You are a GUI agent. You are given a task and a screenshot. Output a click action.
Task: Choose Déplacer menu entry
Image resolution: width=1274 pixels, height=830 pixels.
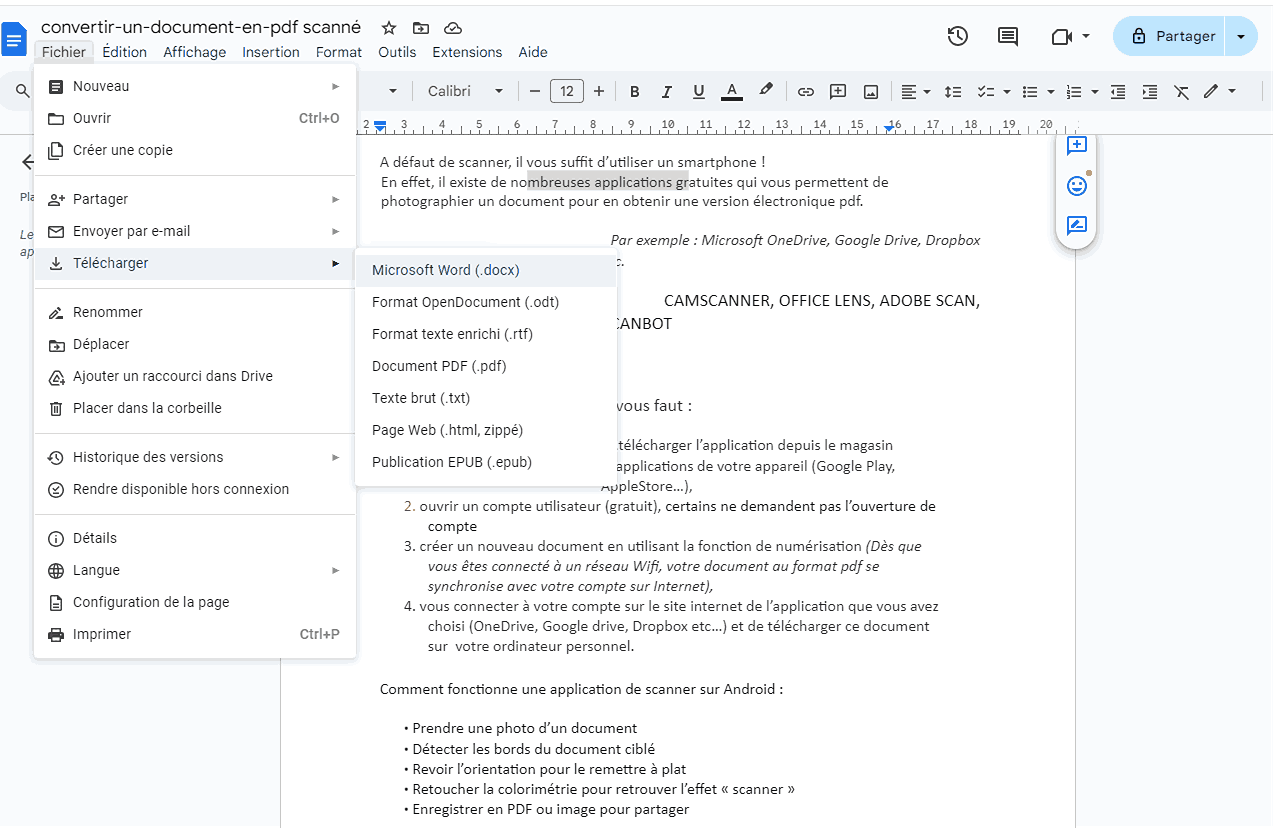pos(195,344)
